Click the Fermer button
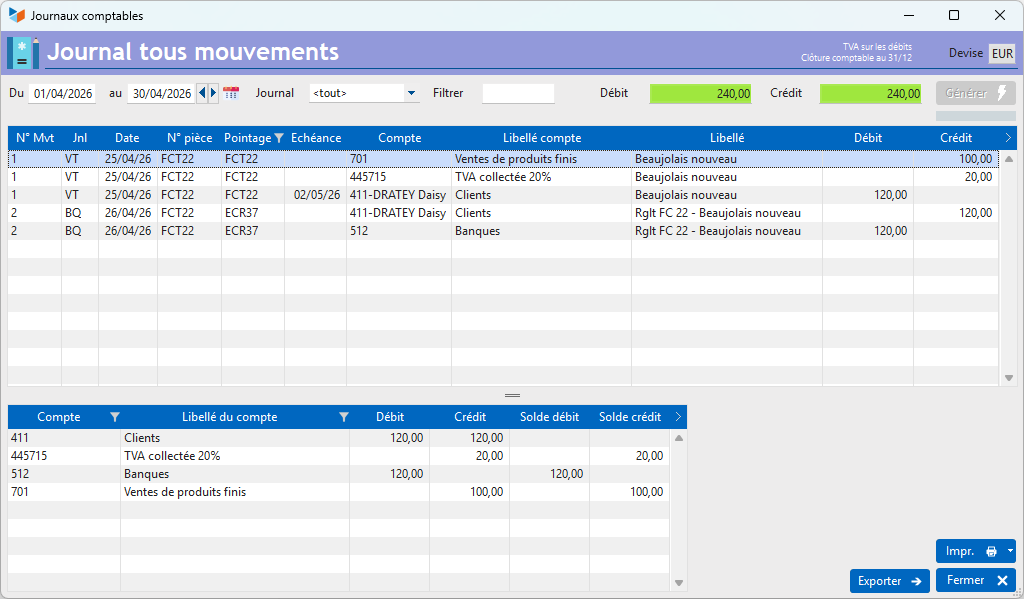The image size is (1024, 599). pos(976,580)
